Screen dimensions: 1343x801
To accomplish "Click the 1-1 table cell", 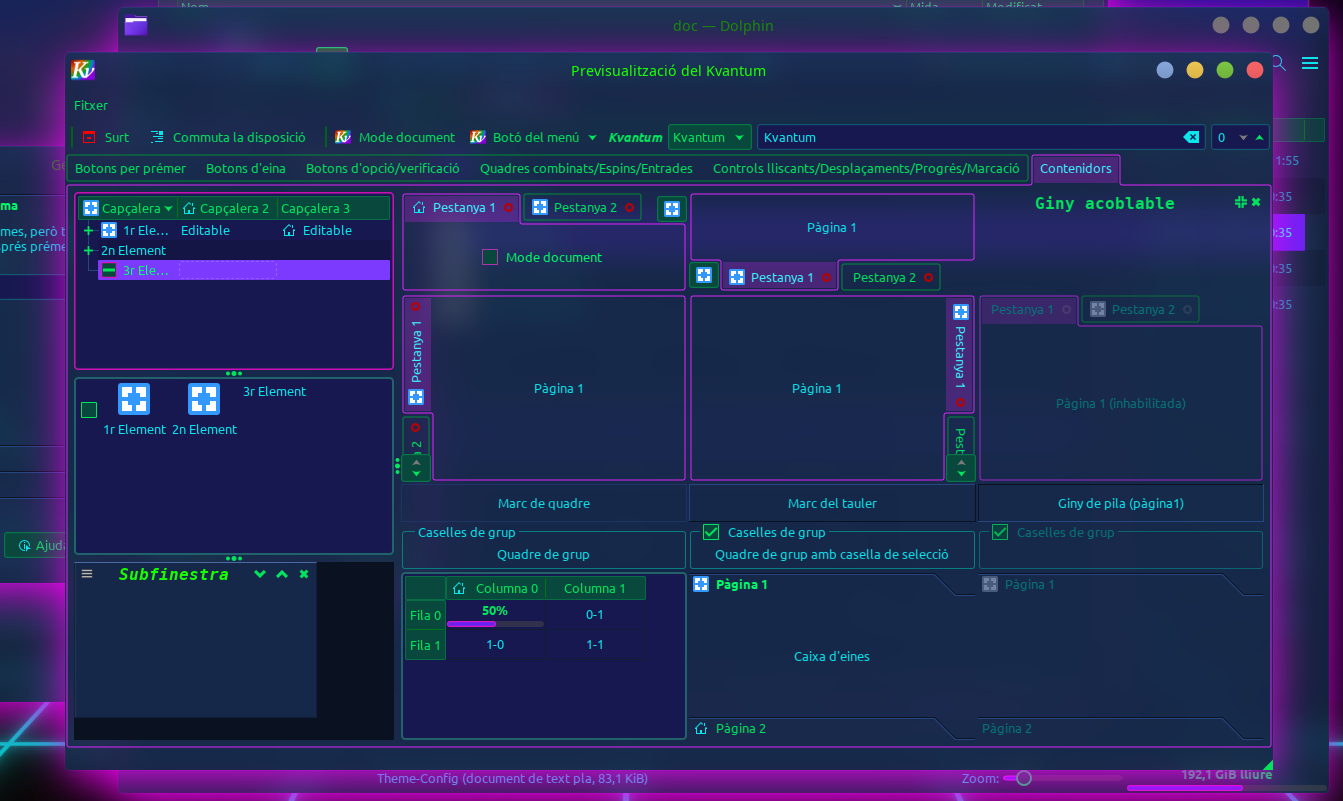I will tap(595, 645).
